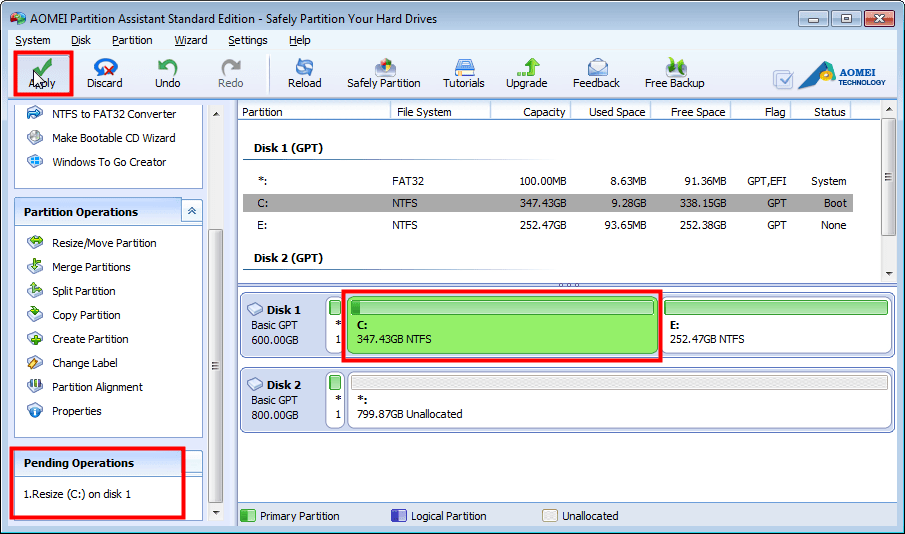Click the Redo toolbar icon
Image resolution: width=905 pixels, height=534 pixels.
pyautogui.click(x=230, y=73)
